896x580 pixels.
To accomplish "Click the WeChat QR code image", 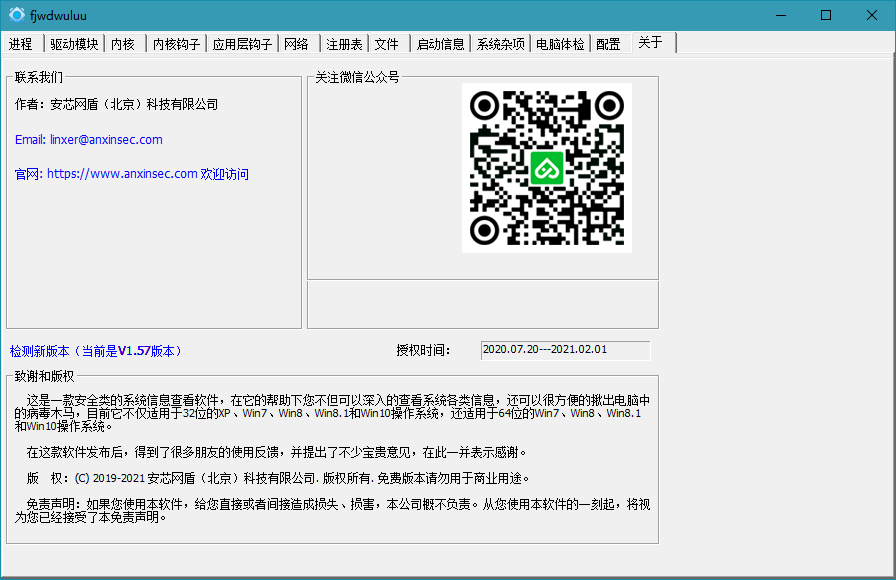I will click(x=546, y=167).
